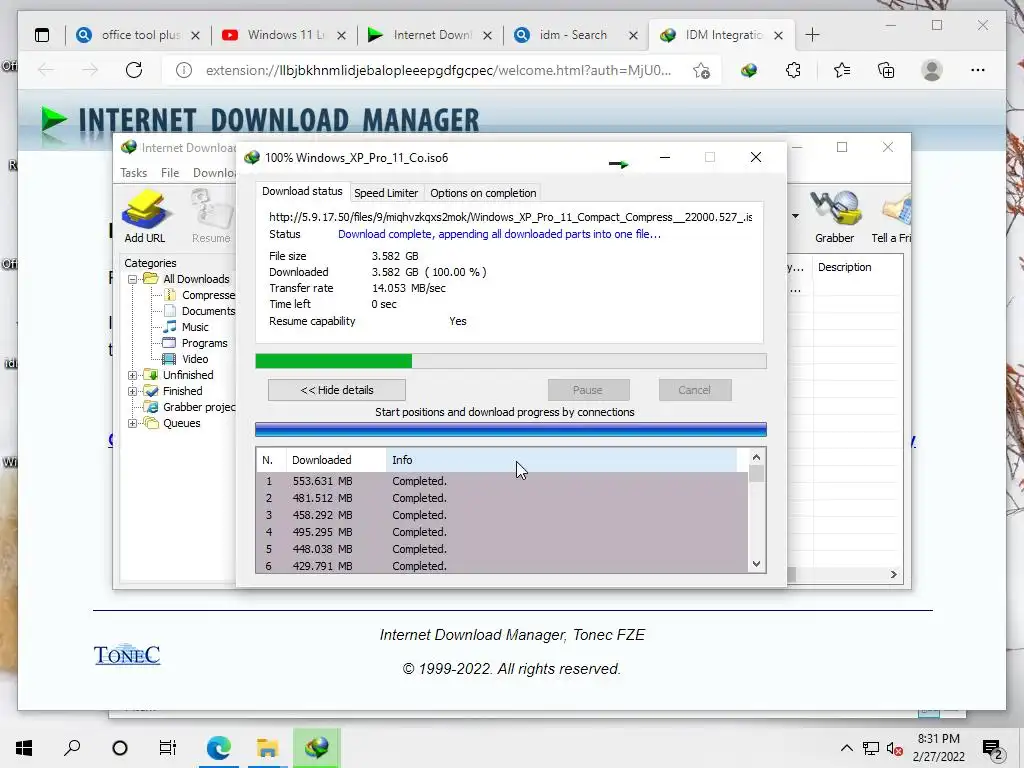The width and height of the screenshot is (1024, 768).
Task: Click the Pause button
Action: (x=588, y=390)
